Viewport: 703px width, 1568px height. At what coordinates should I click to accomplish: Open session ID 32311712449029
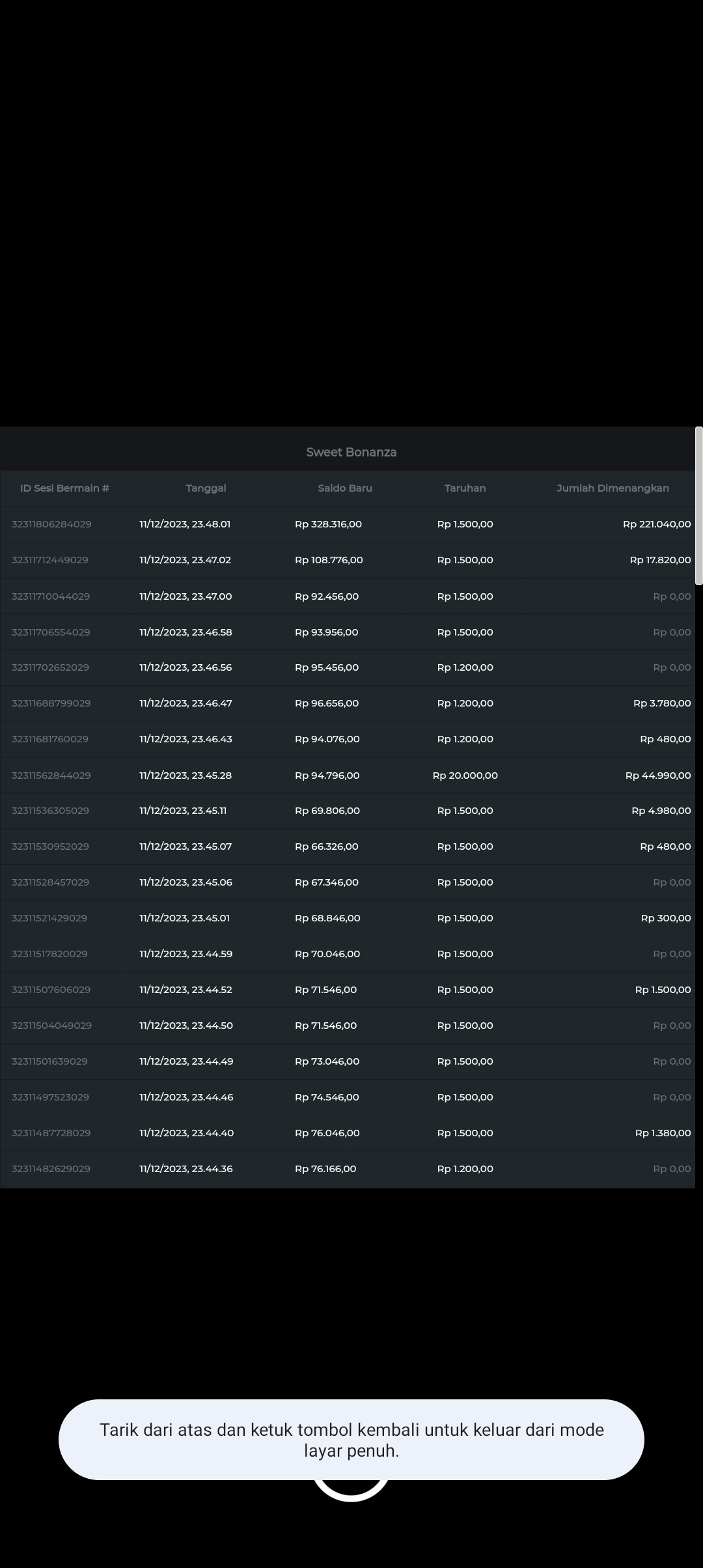tap(50, 560)
